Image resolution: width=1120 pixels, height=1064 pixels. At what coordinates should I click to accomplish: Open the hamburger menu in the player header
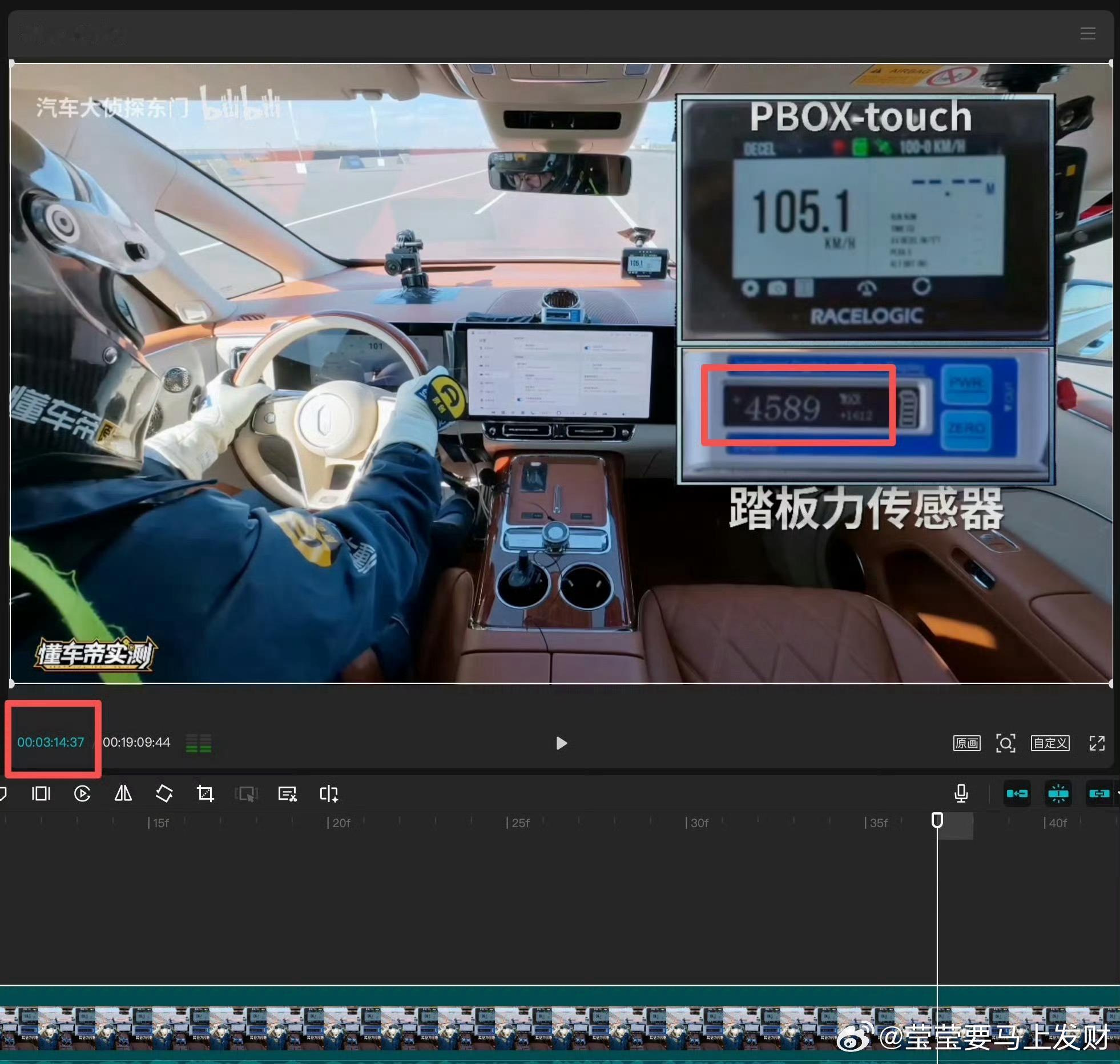click(x=1088, y=33)
